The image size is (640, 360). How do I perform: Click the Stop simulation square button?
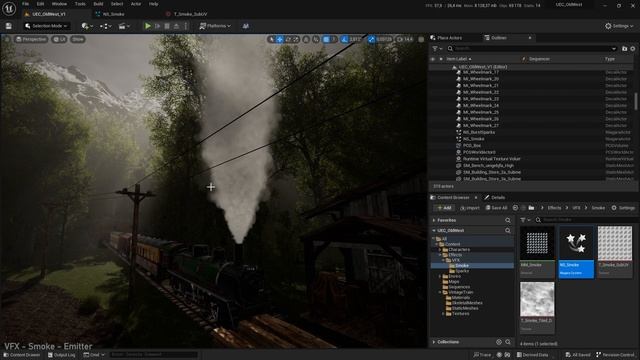(x=167, y=26)
